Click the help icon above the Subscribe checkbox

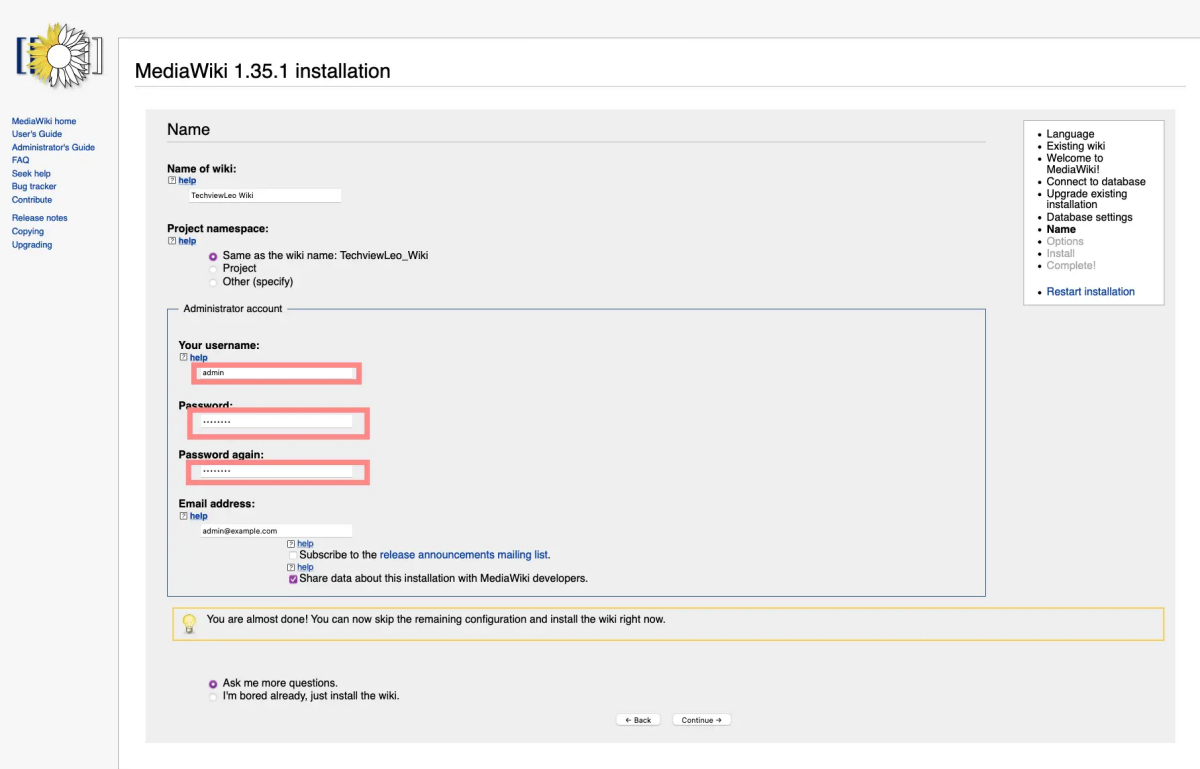[291, 544]
